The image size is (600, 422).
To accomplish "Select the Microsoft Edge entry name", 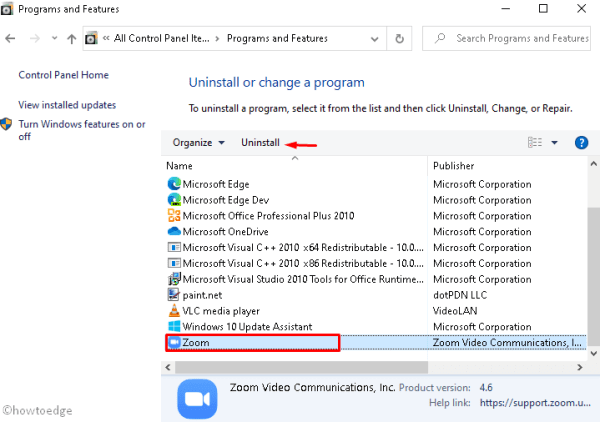I will (216, 184).
